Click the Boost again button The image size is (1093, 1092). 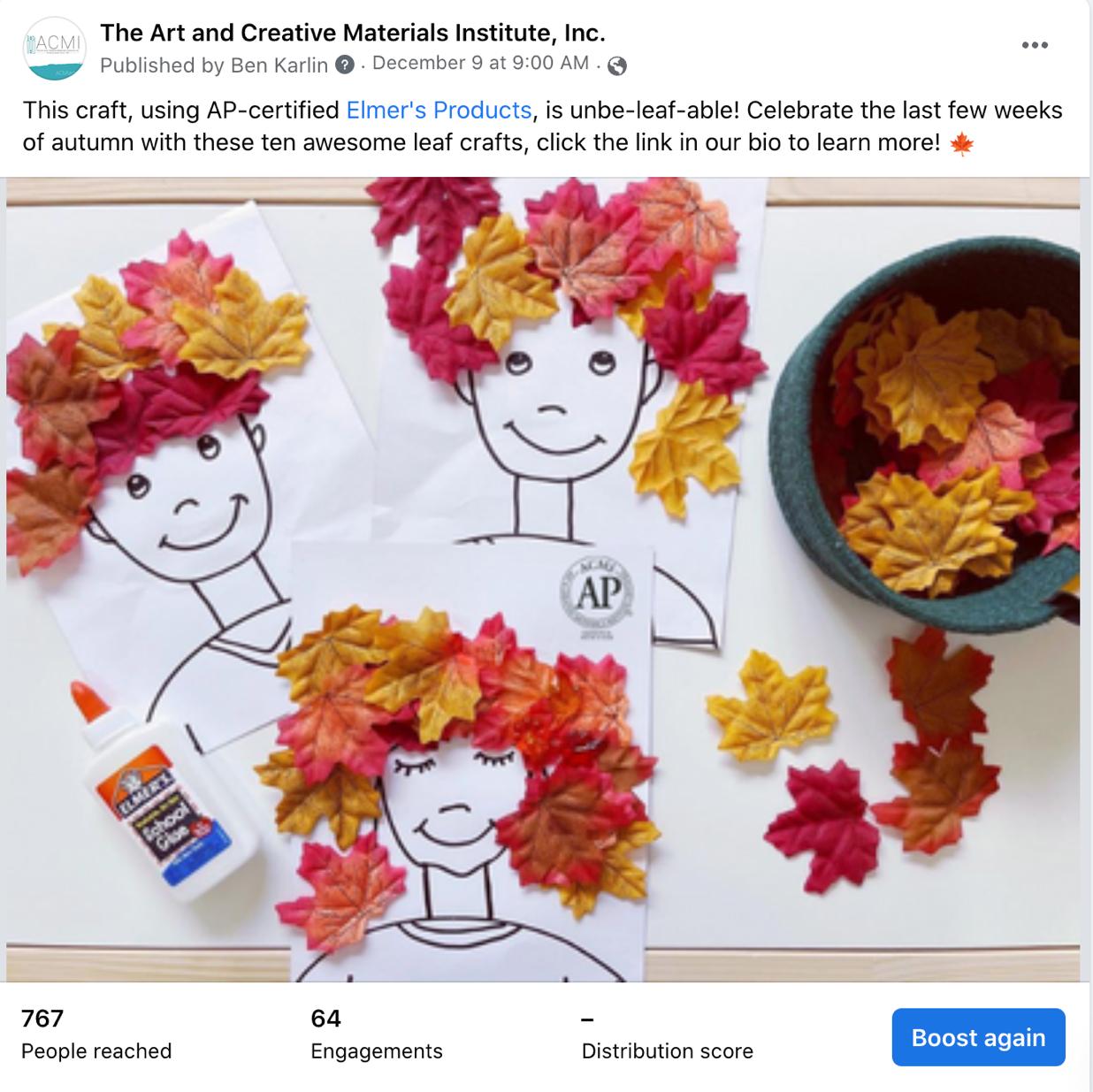click(978, 1037)
